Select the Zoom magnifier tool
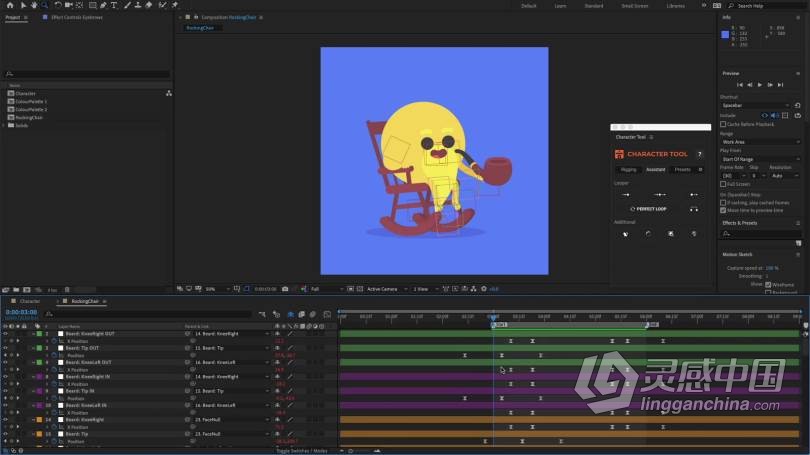 click(x=42, y=5)
